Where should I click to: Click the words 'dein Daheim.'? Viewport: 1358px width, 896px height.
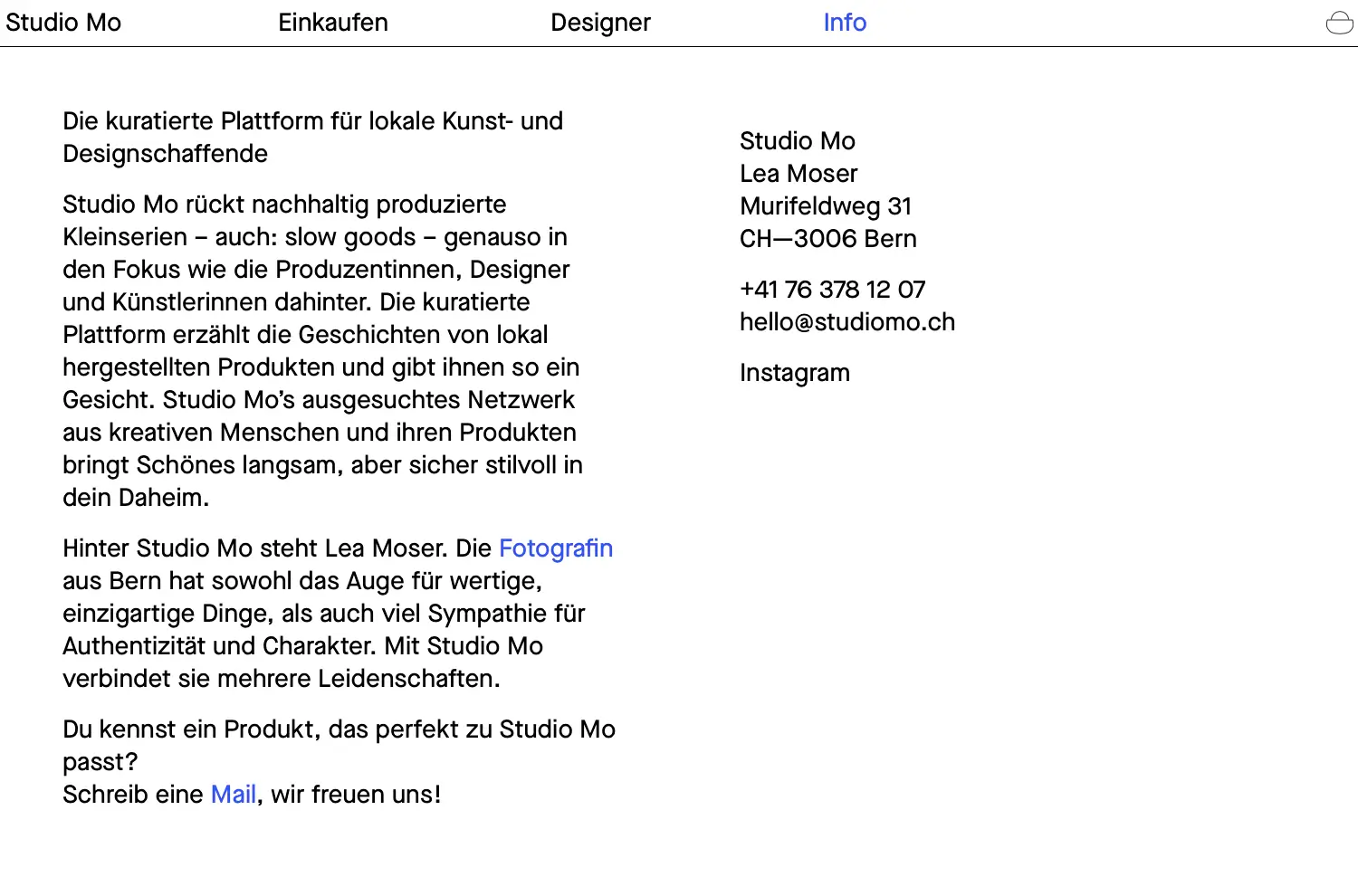(136, 498)
